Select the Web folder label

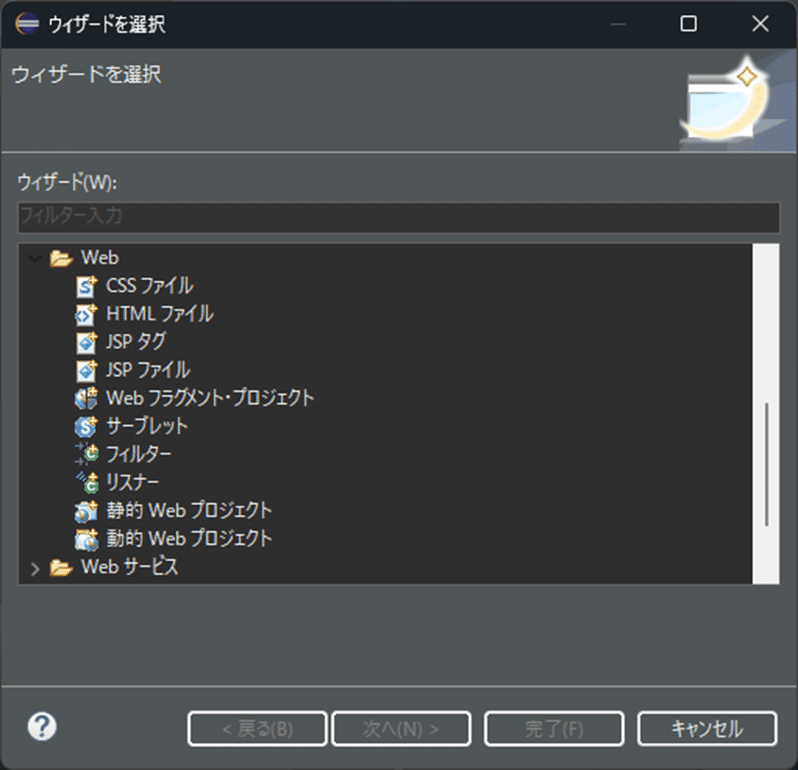pos(100,258)
